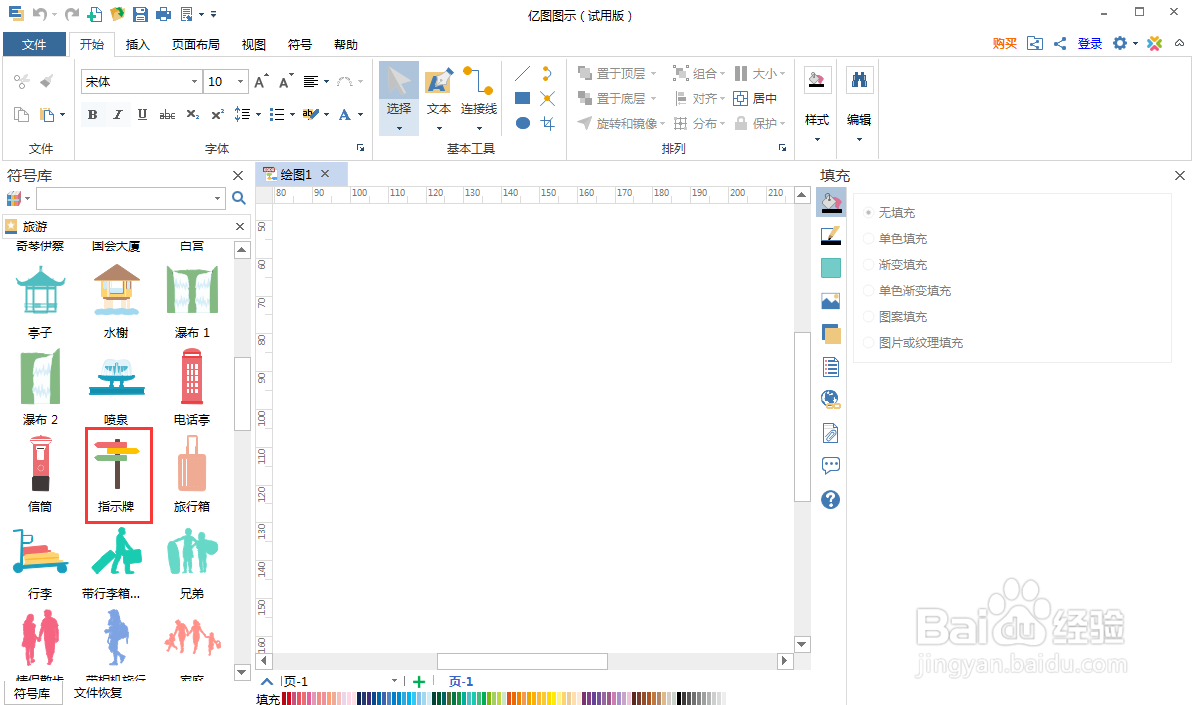Screen dimensions: 1194x705
Task: Pick the red swatch in bottom color palette
Action: point(285,698)
